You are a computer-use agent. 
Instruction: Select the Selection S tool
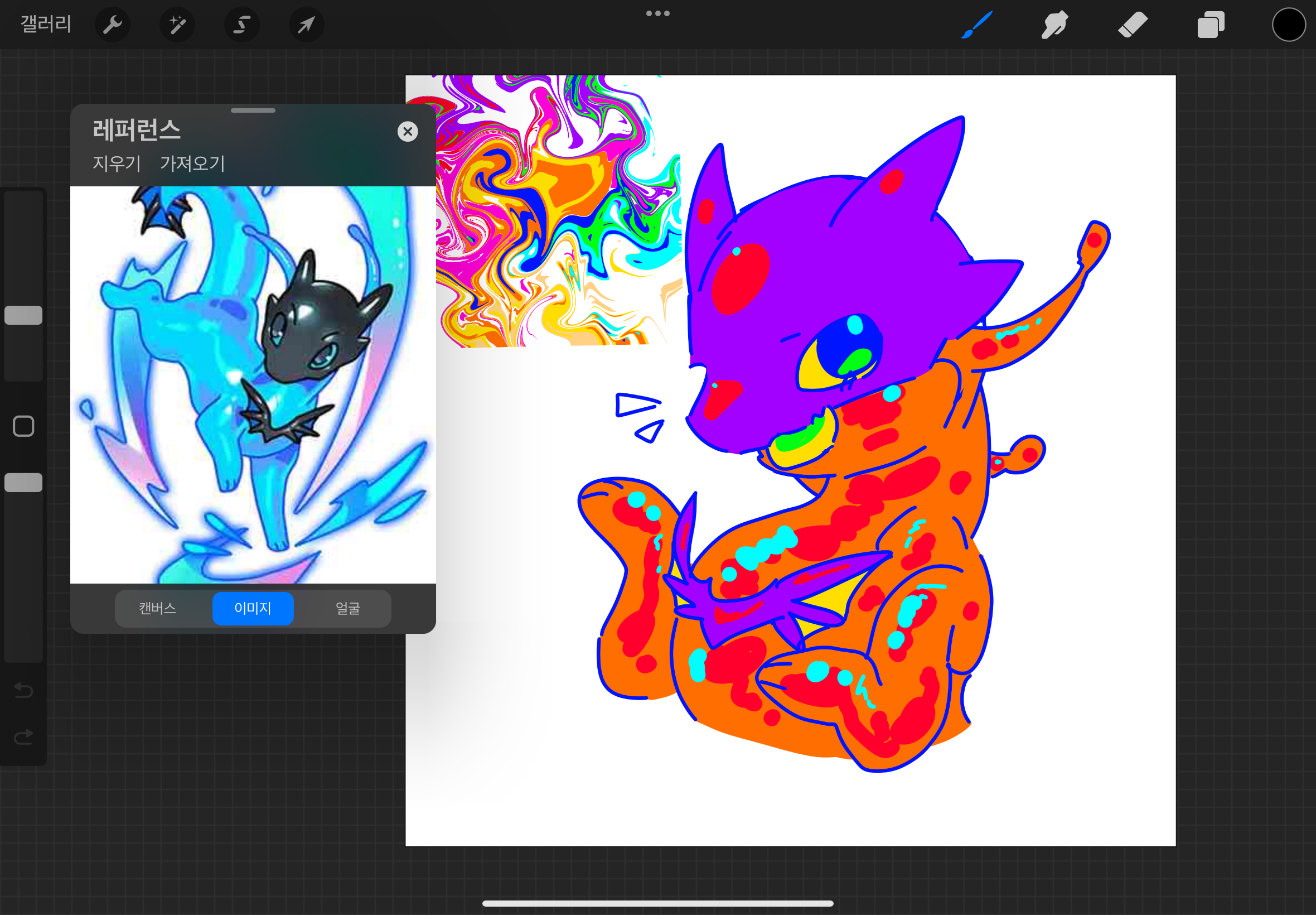[242, 25]
